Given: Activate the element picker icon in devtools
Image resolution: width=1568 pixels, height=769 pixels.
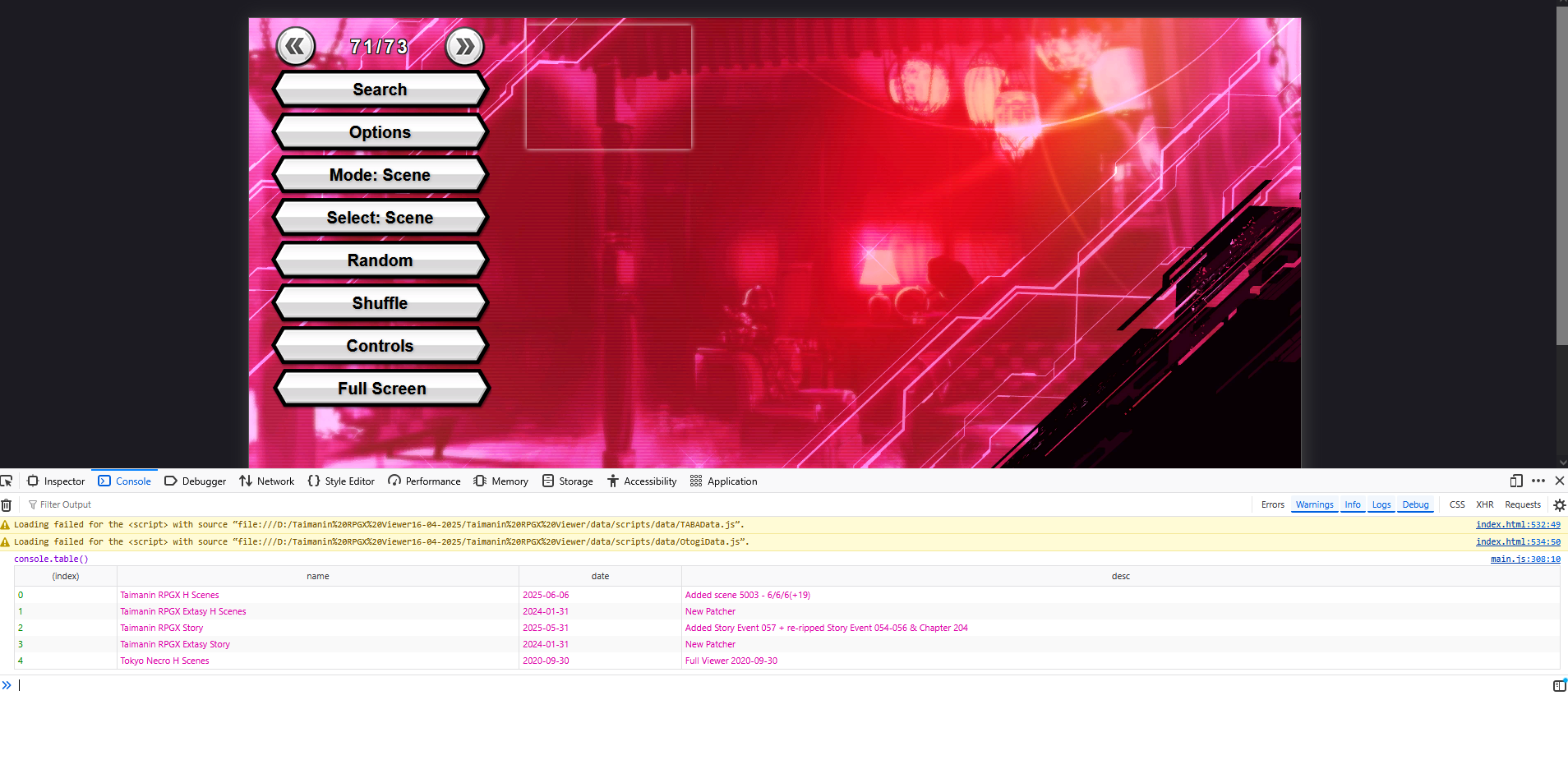Looking at the screenshot, I should 7,481.
